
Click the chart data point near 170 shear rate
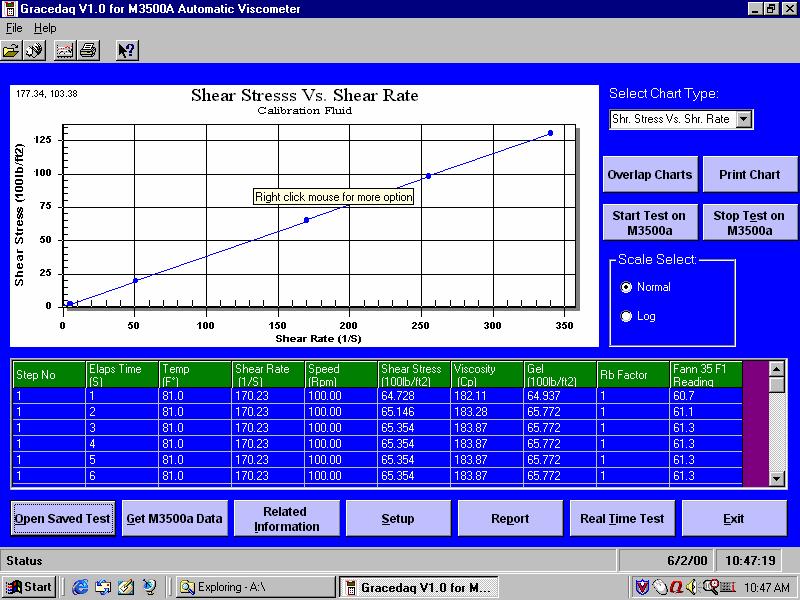(307, 220)
